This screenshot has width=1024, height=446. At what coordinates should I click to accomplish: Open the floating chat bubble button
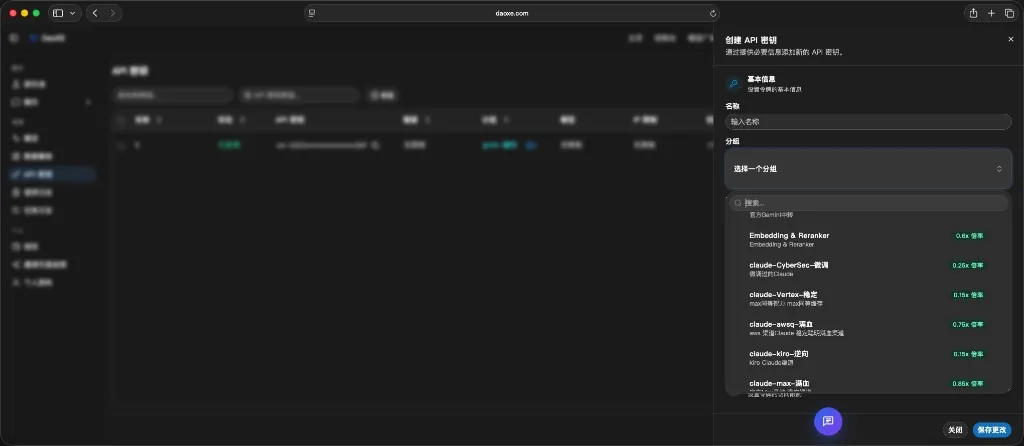tap(828, 421)
